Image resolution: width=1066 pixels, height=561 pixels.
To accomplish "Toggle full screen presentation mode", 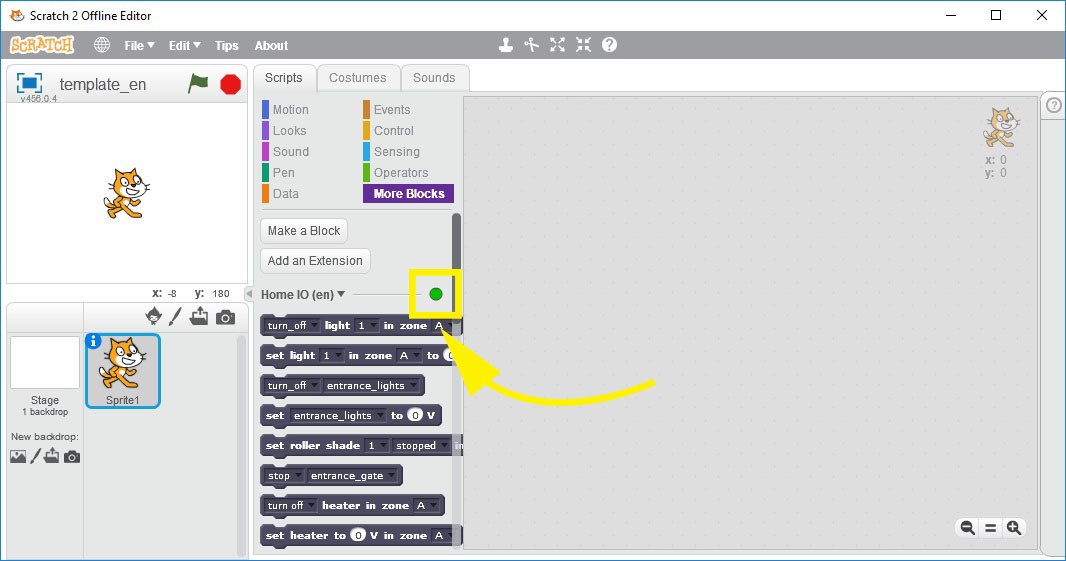I will pyautogui.click(x=29, y=83).
